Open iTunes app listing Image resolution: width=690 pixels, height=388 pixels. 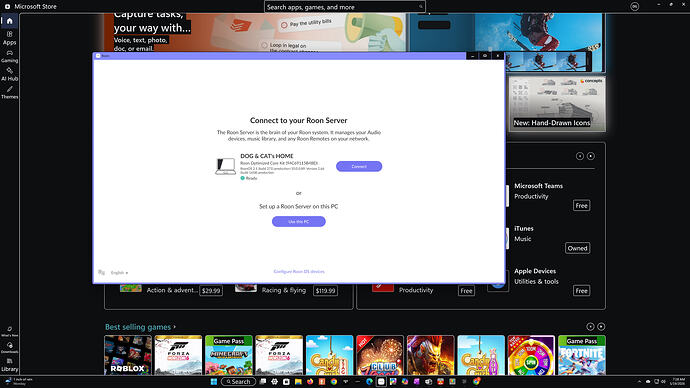pos(524,228)
